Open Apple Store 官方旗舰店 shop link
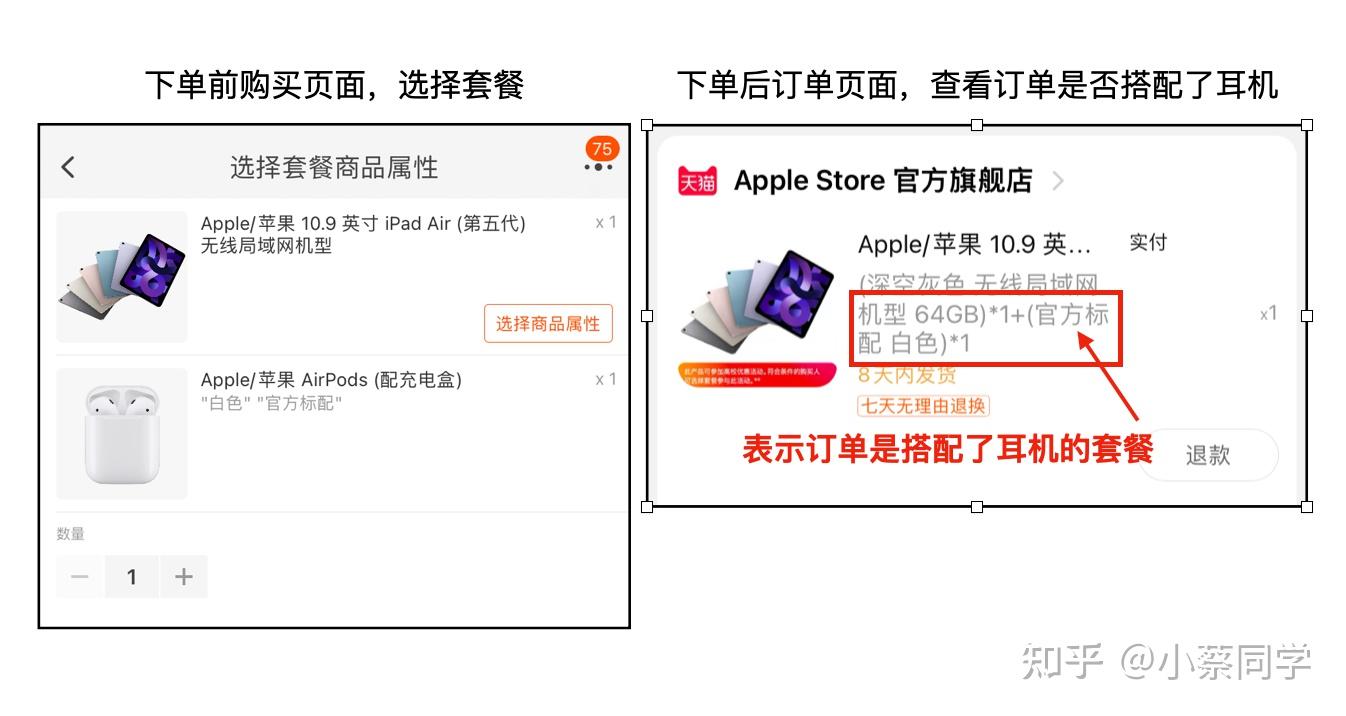Screen dimensions: 1346x716 tap(883, 181)
